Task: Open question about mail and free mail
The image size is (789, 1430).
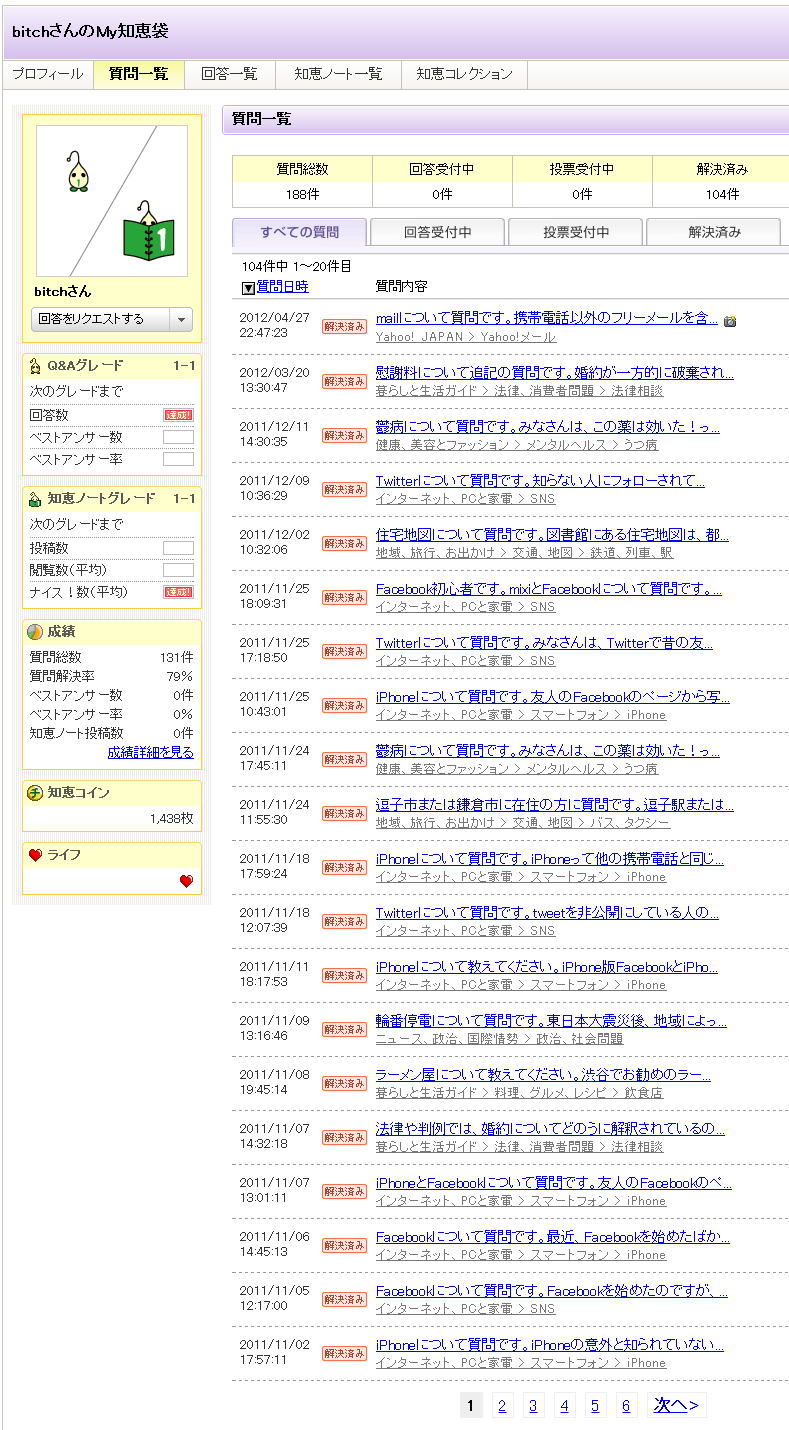Action: pyautogui.click(x=547, y=318)
